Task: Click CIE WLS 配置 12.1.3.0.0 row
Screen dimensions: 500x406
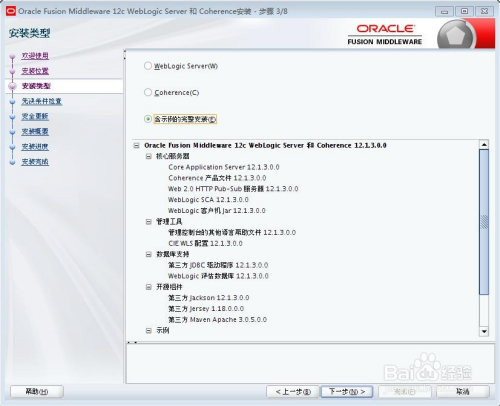Action: click(x=205, y=243)
